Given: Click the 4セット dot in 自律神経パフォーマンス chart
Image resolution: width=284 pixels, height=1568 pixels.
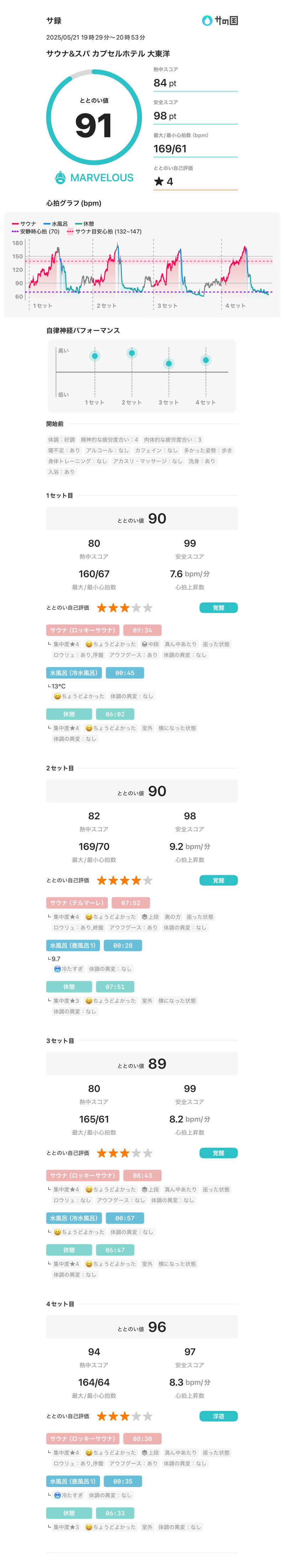Looking at the screenshot, I should [x=206, y=360].
